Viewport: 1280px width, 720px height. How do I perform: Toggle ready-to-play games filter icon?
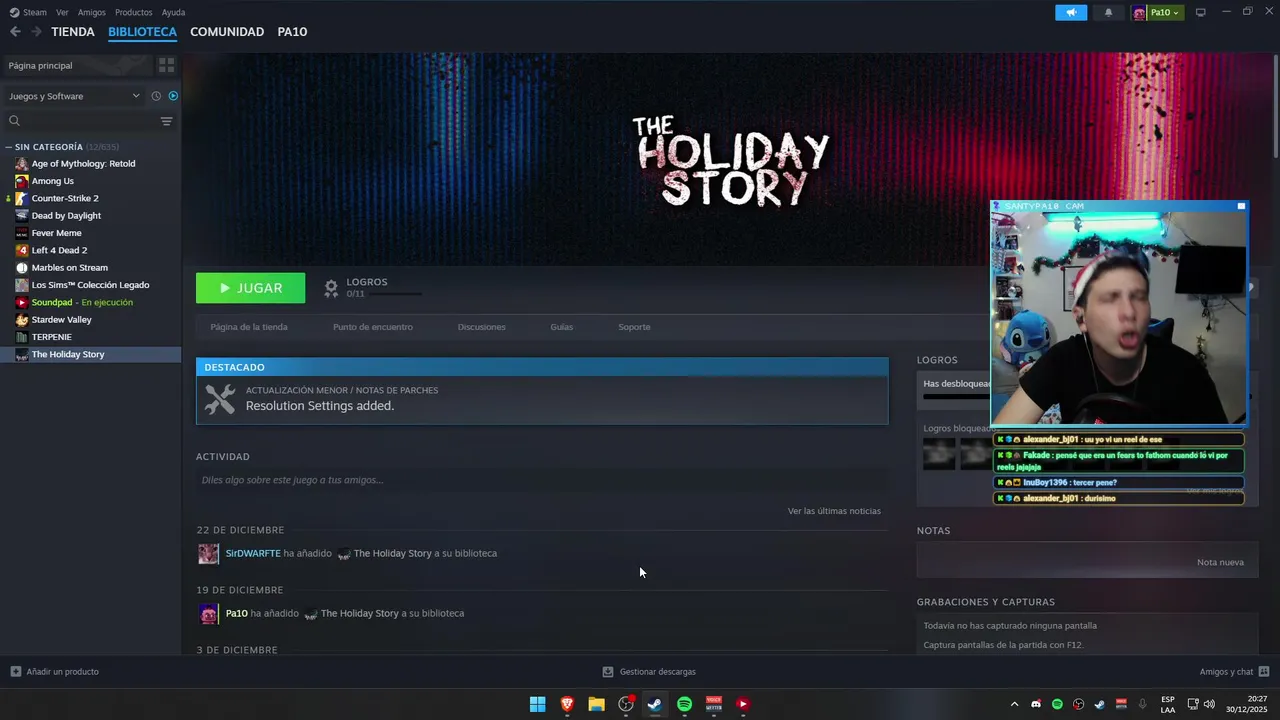coord(173,96)
